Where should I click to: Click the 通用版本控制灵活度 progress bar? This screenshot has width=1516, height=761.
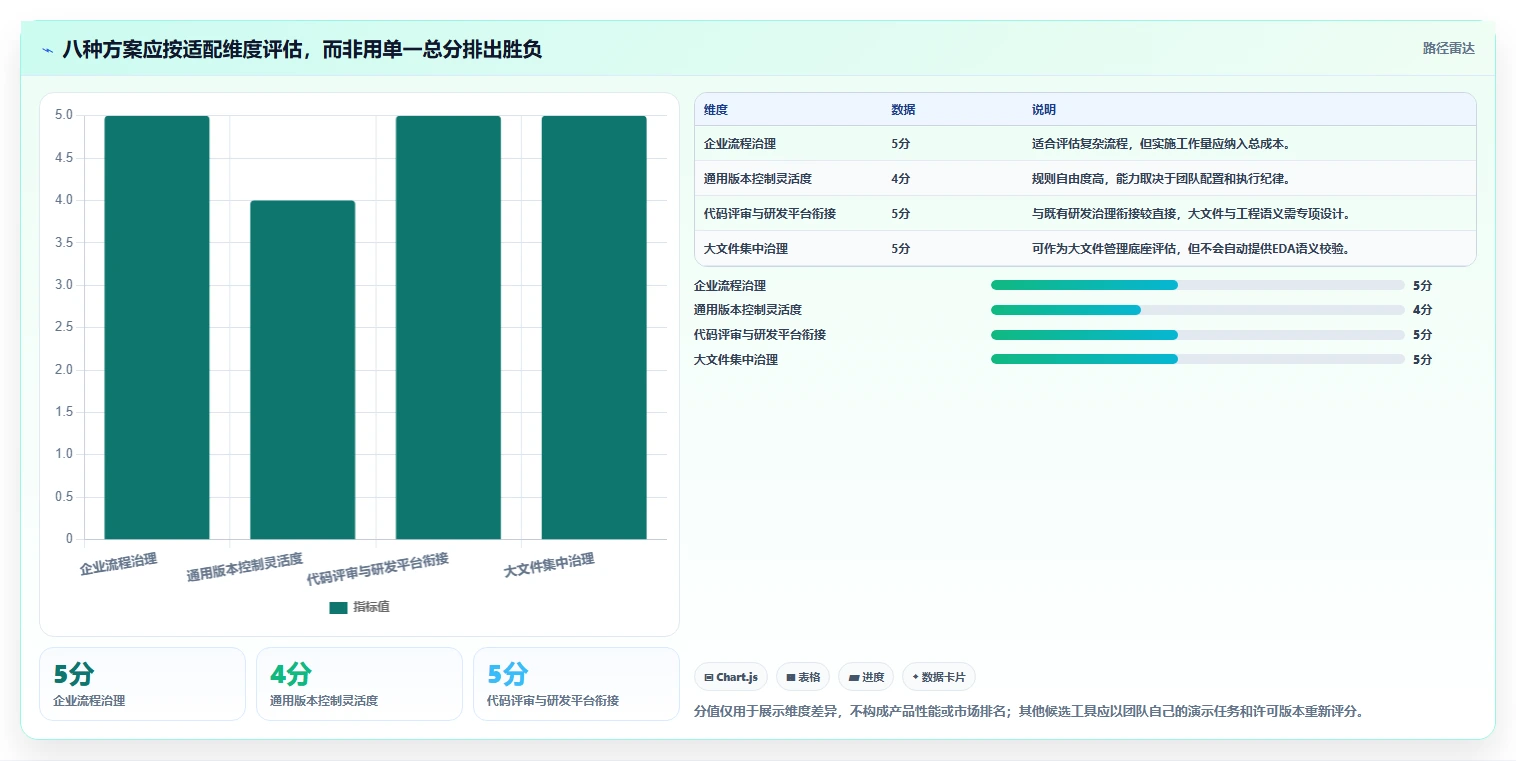1198,310
